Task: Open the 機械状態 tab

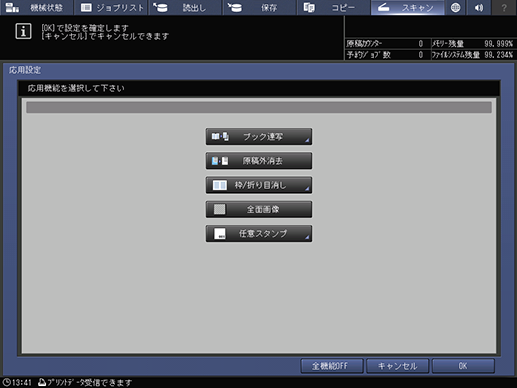Action: coord(36,7)
